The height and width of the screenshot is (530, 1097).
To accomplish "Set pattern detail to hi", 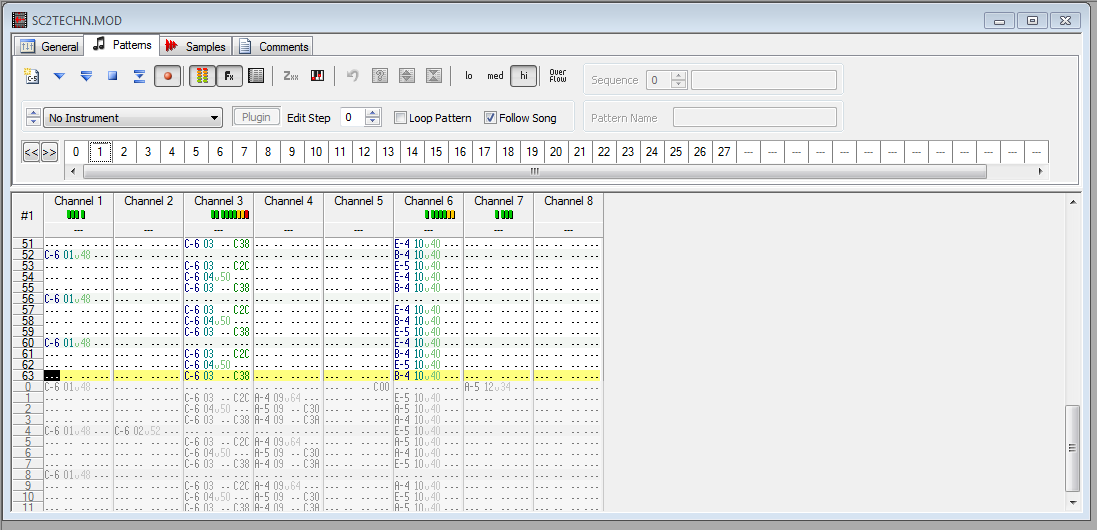I will tap(524, 76).
